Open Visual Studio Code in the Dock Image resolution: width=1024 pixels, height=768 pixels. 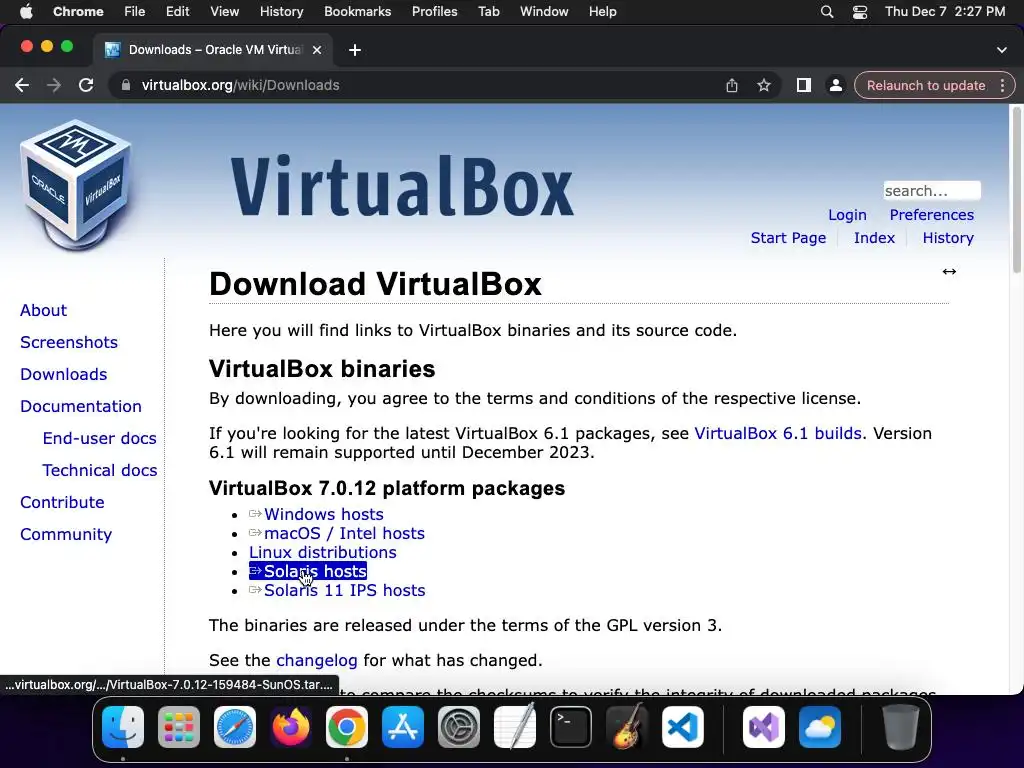682,727
